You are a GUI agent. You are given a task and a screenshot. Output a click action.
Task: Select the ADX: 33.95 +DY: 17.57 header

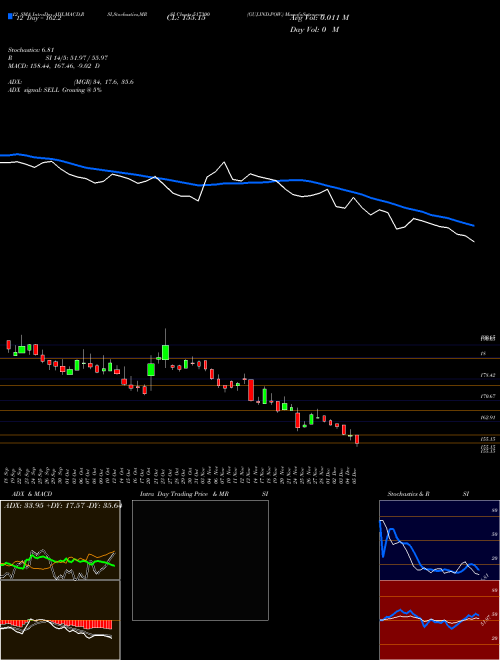click(x=61, y=506)
